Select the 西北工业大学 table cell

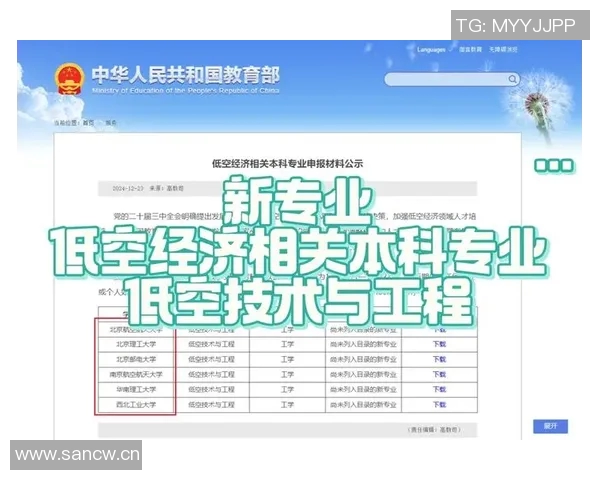tap(136, 405)
